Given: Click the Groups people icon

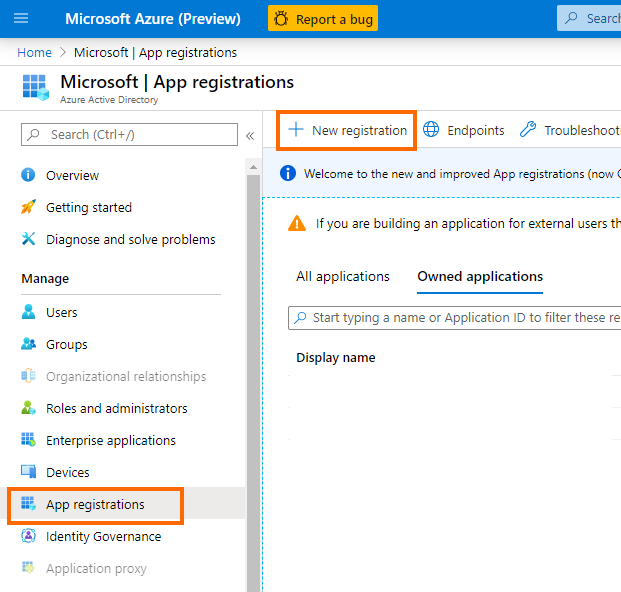Looking at the screenshot, I should (x=28, y=344).
